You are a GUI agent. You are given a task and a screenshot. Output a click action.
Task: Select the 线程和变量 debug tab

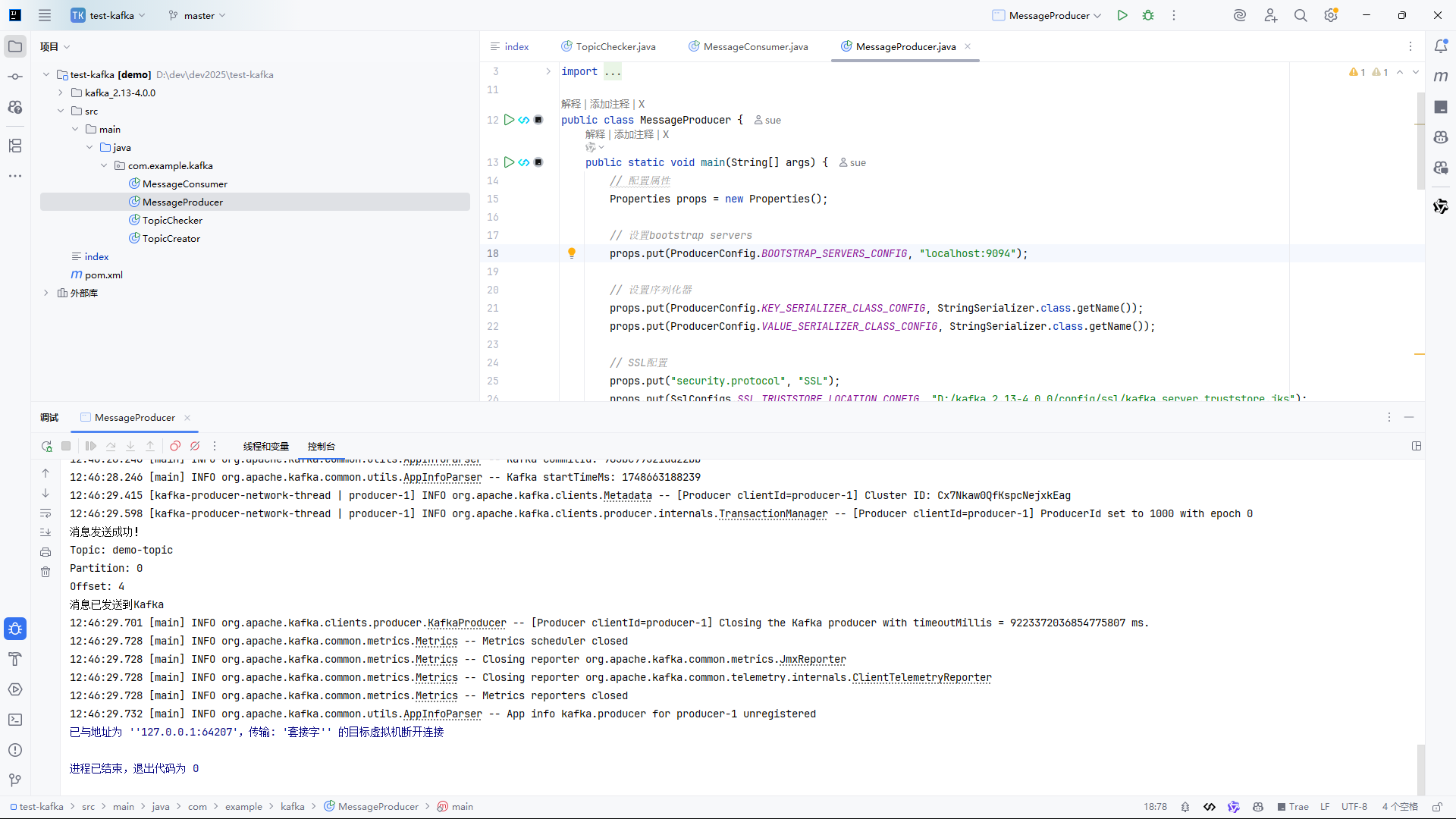(266, 446)
